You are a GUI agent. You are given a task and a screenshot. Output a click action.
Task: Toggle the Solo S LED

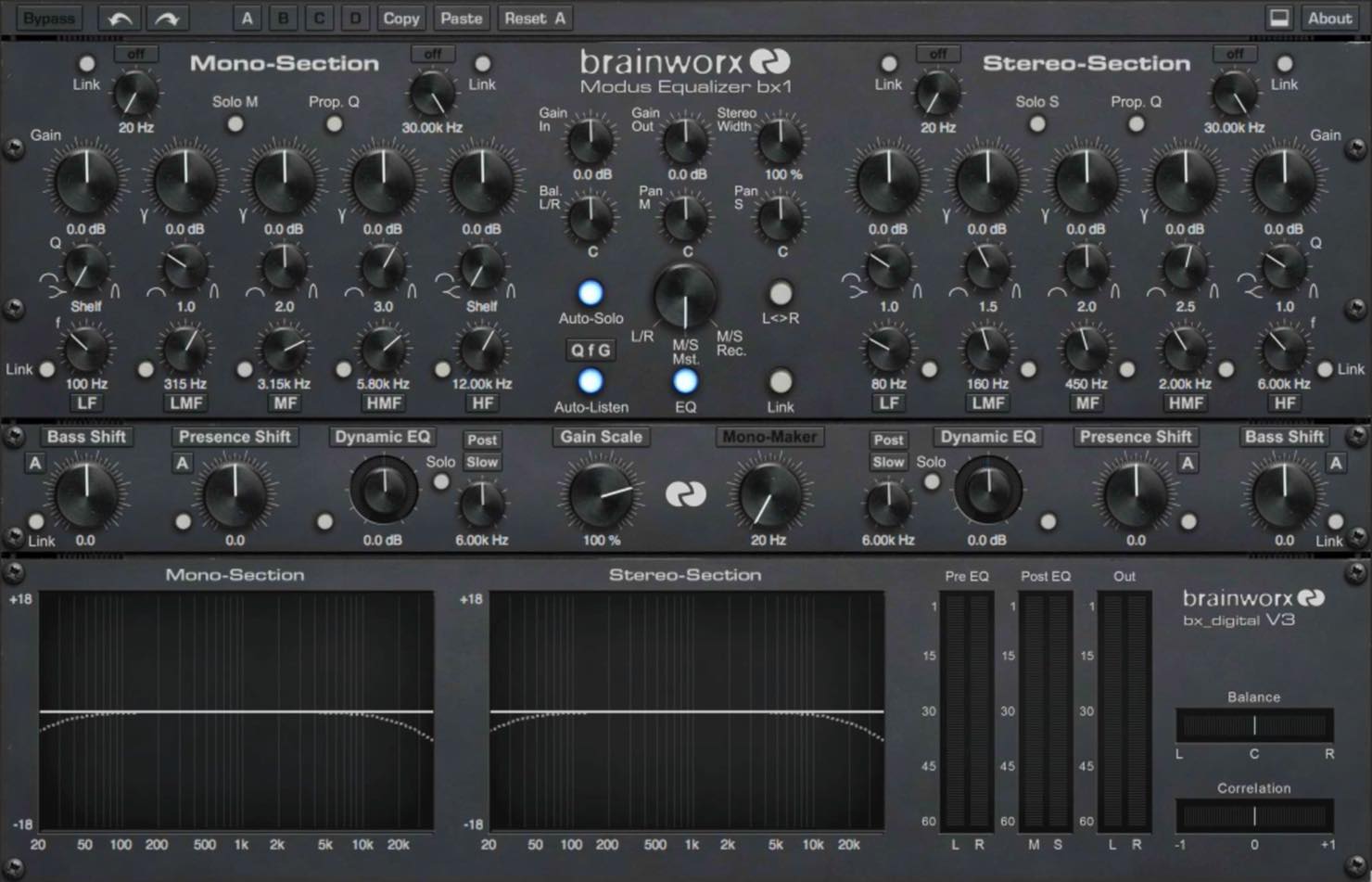point(1037,123)
